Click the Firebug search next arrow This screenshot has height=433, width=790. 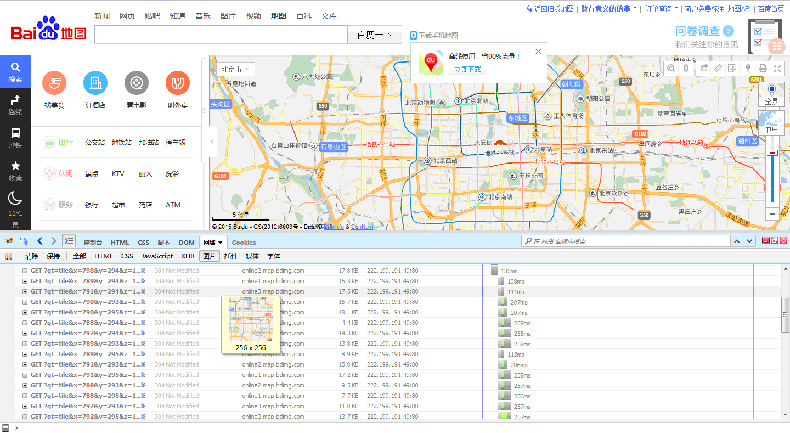click(x=749, y=241)
